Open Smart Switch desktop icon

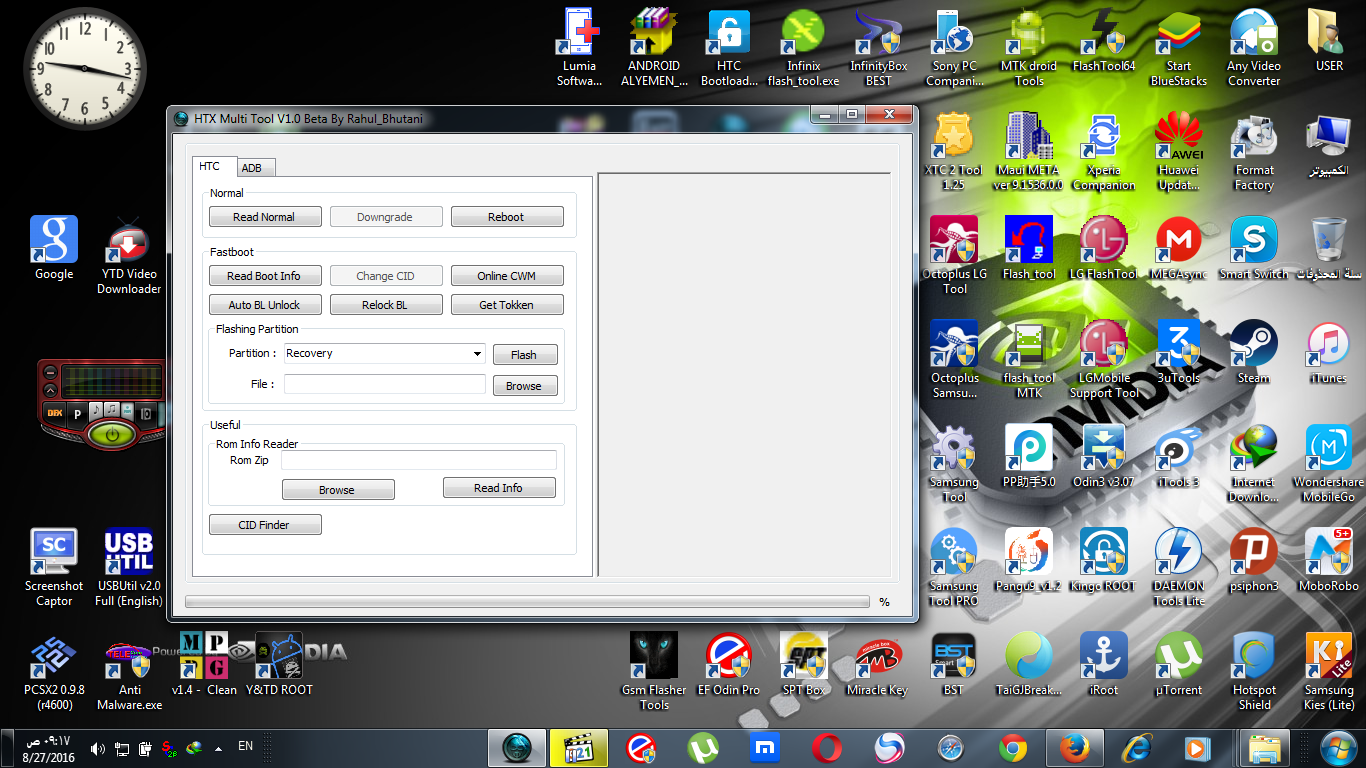click(1254, 247)
